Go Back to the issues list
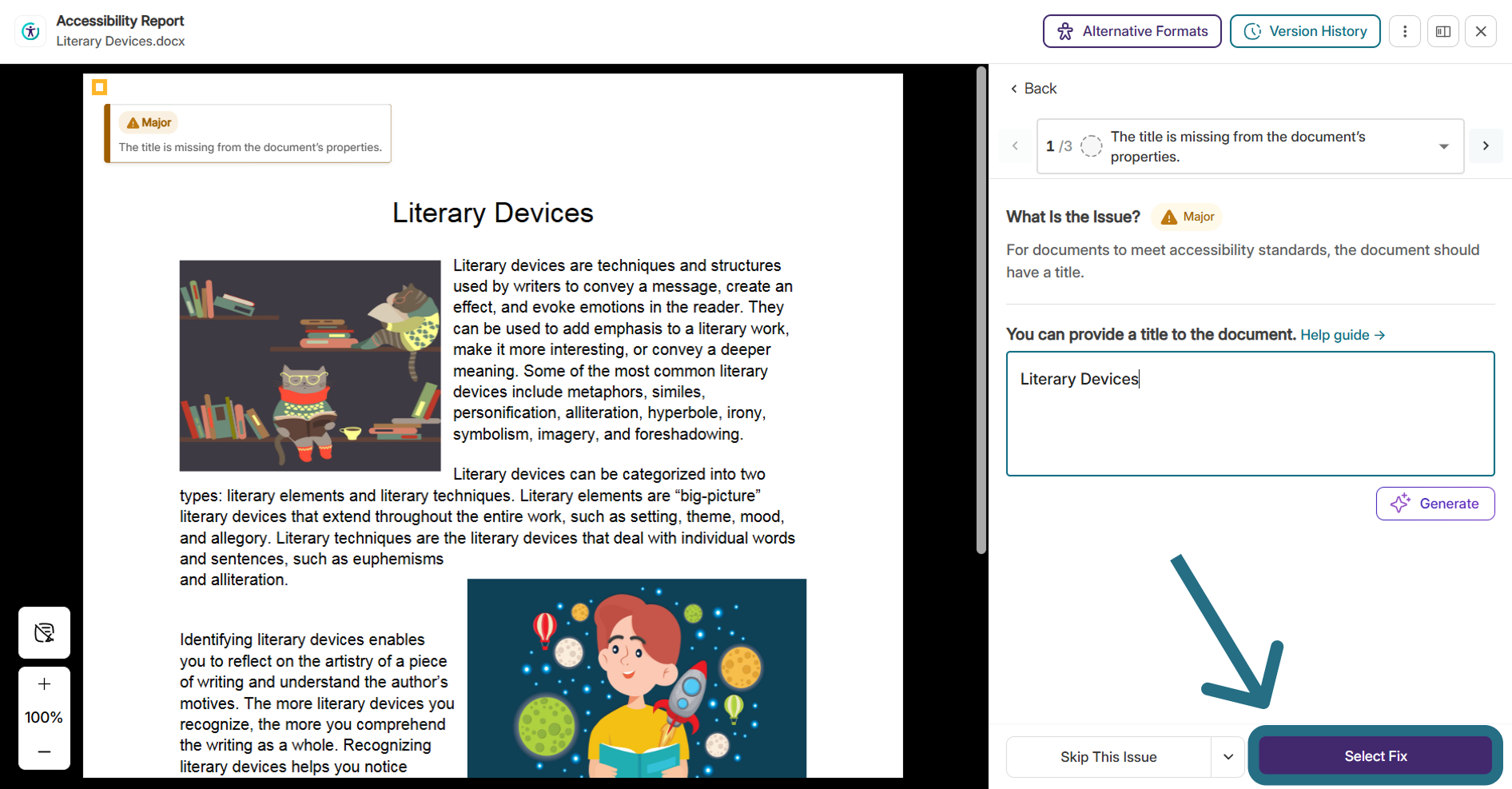The image size is (1512, 789). tap(1033, 89)
